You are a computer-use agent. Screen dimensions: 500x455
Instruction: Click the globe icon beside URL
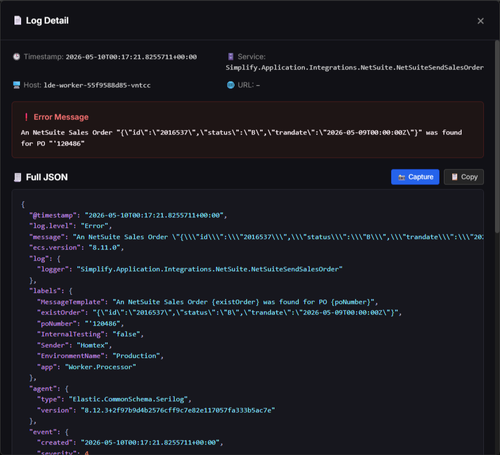[x=231, y=85]
